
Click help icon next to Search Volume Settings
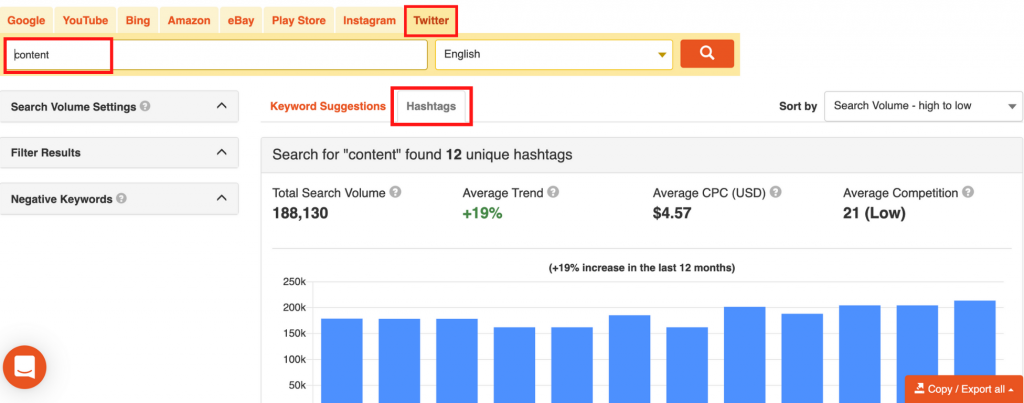(145, 106)
